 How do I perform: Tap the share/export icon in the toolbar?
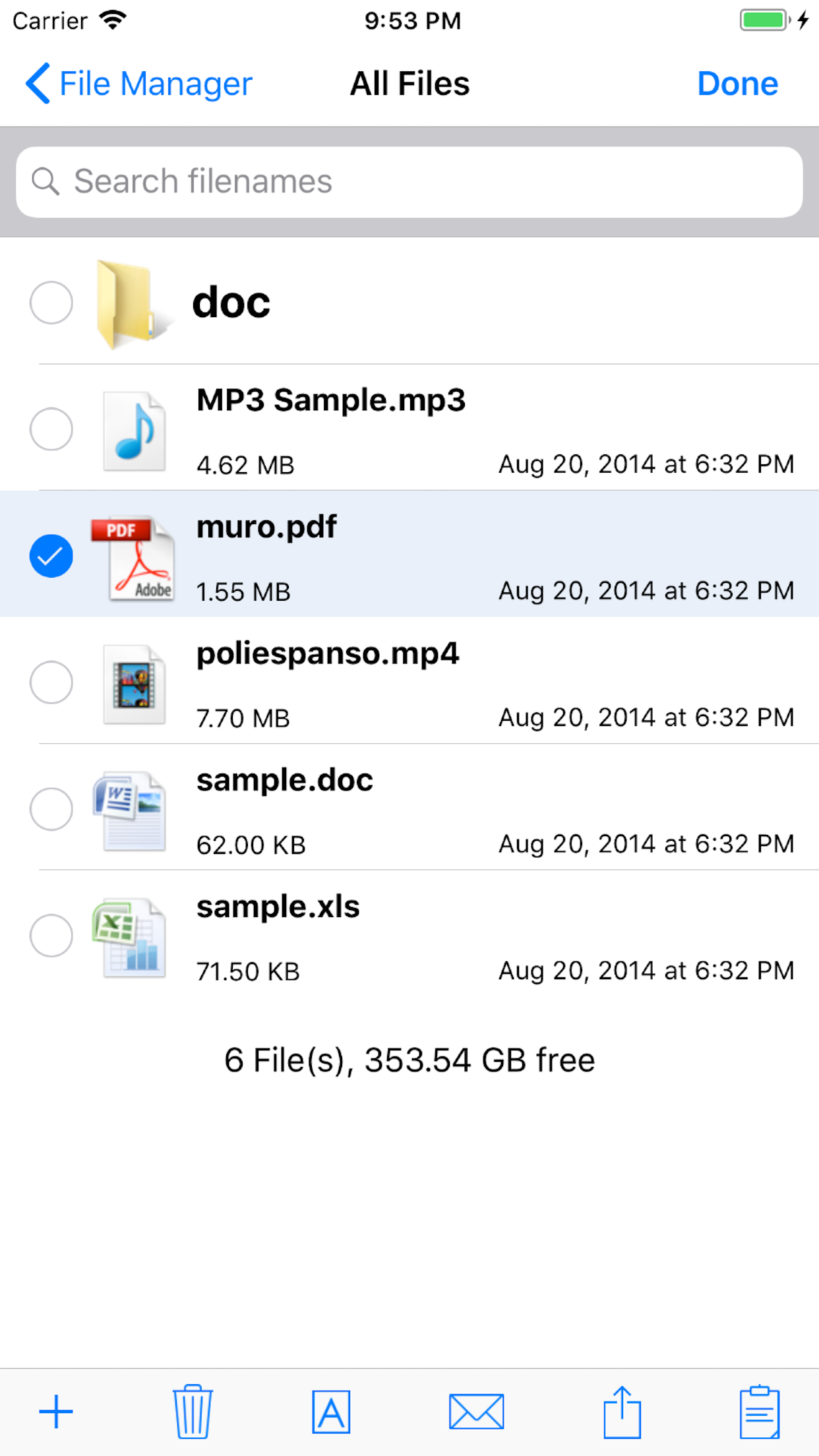pos(624,1410)
